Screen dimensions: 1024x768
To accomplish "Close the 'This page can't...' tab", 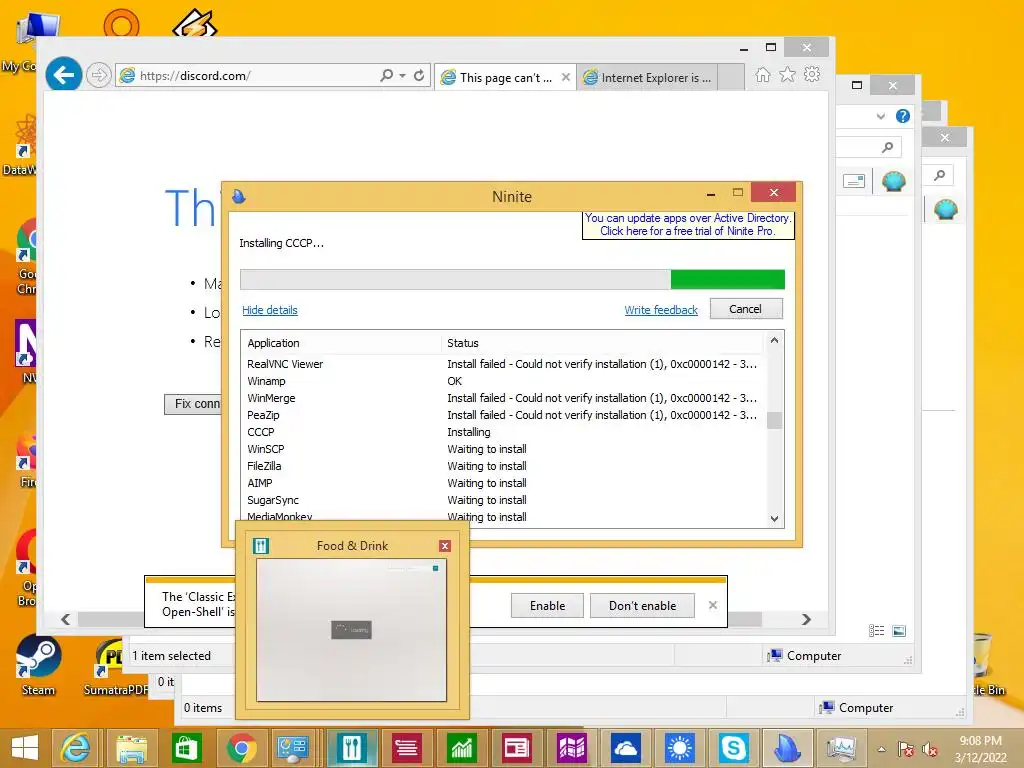I will 566,77.
